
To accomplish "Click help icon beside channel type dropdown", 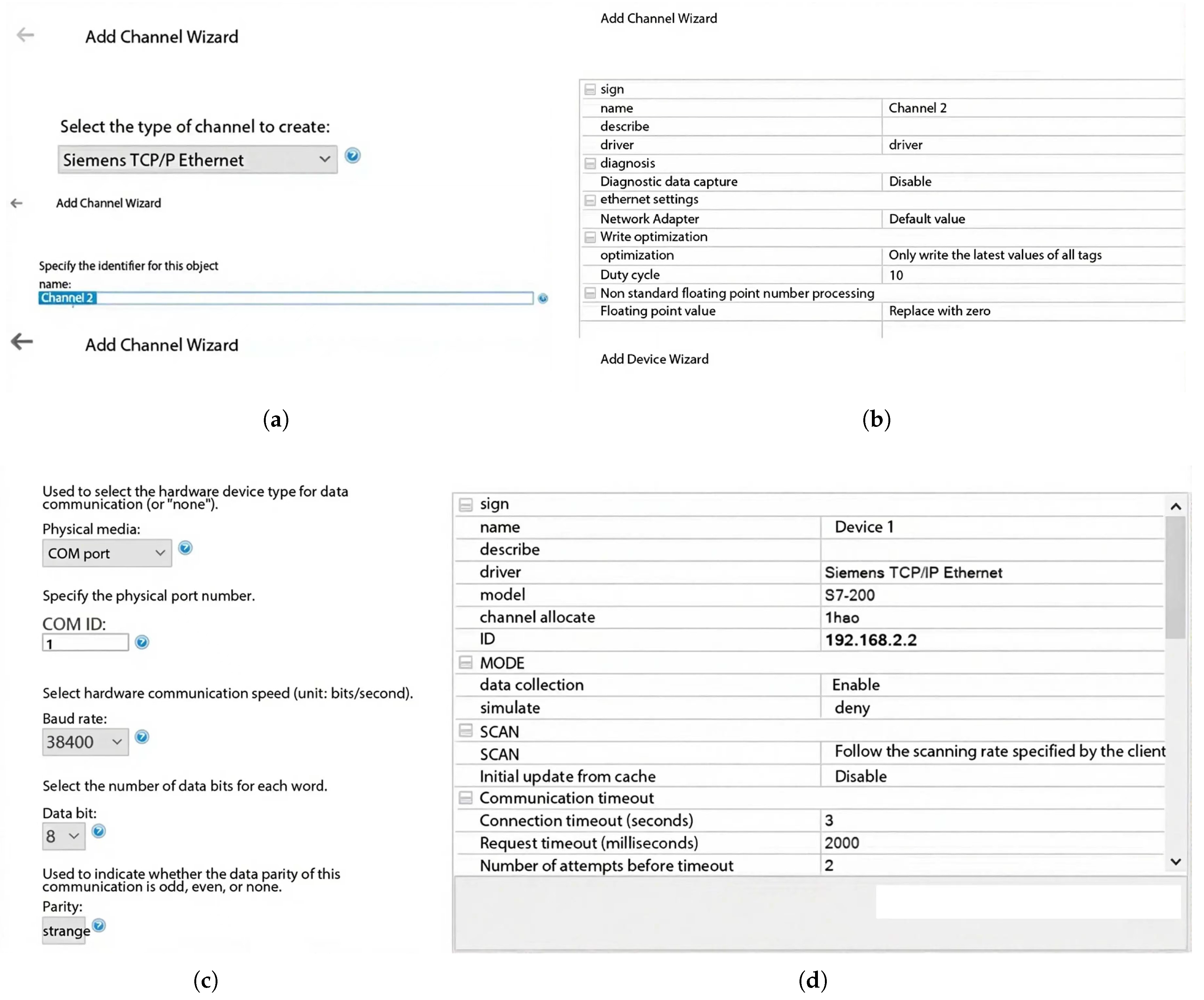I will tap(353, 155).
